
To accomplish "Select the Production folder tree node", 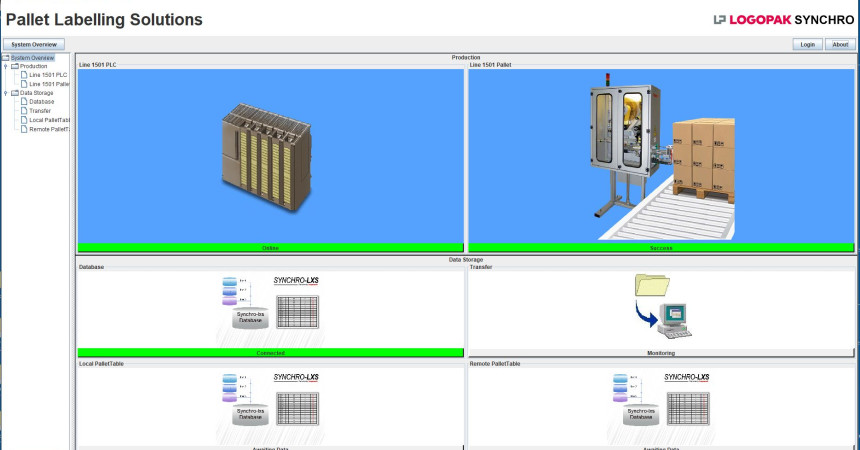I will pyautogui.click(x=33, y=66).
